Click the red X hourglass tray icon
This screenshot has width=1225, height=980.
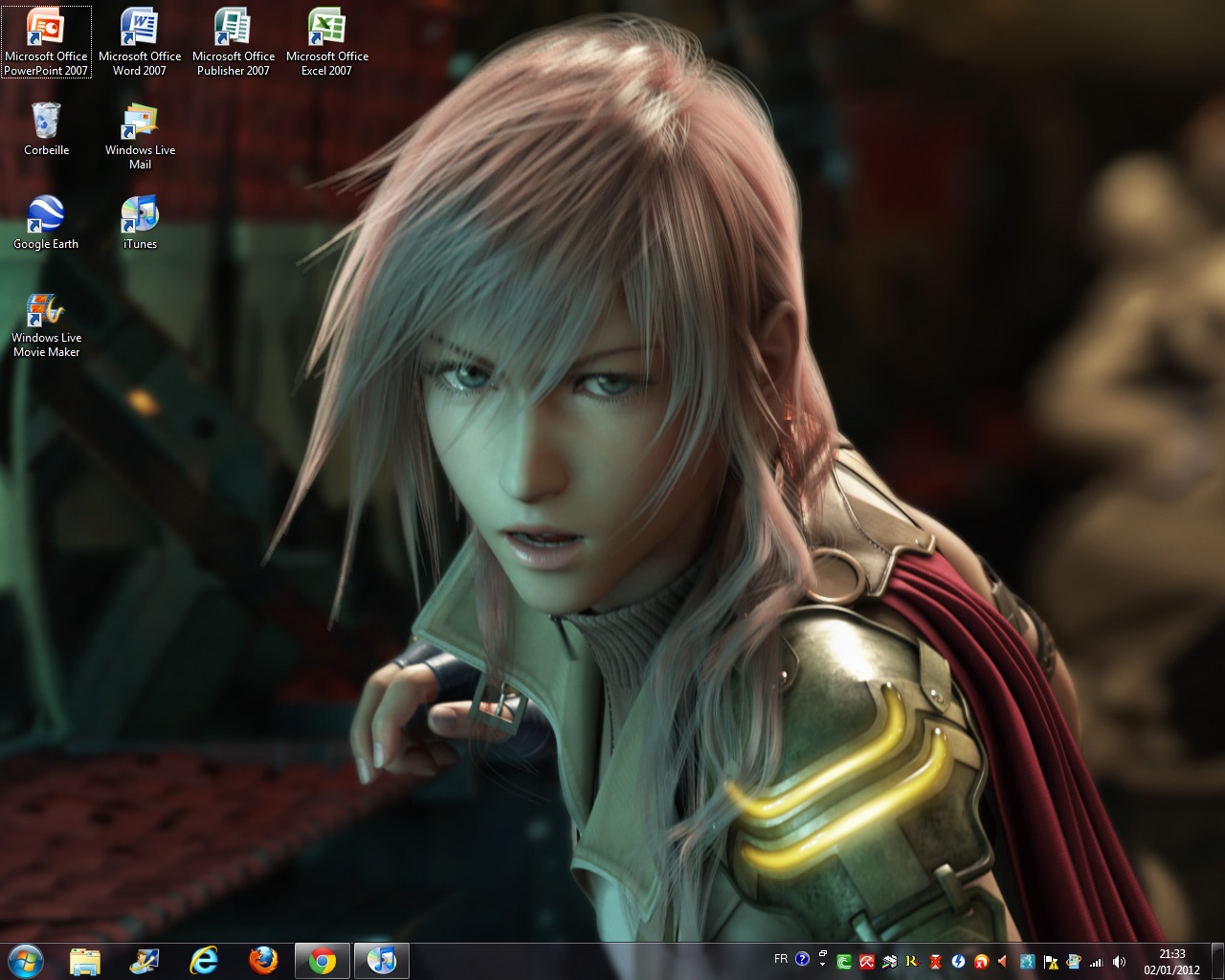(936, 962)
